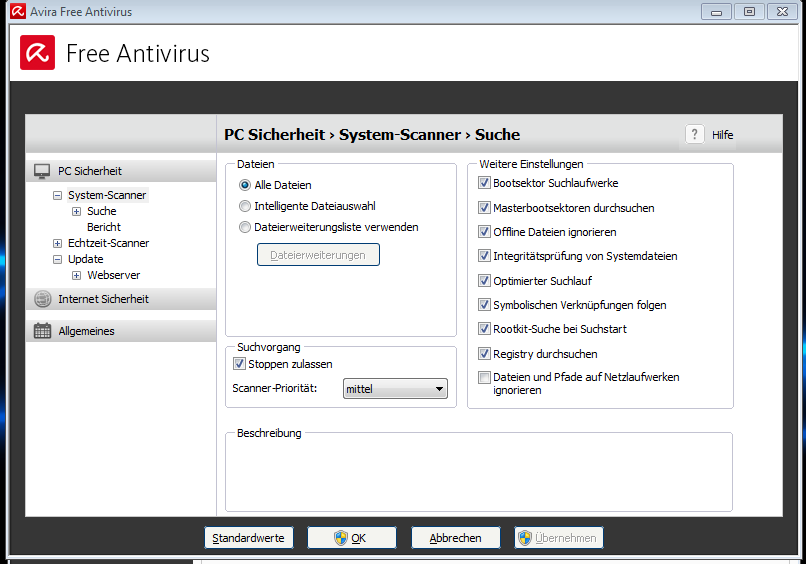Click the Allgemeines calendar icon
This screenshot has height=564, width=806.
[x=42, y=331]
